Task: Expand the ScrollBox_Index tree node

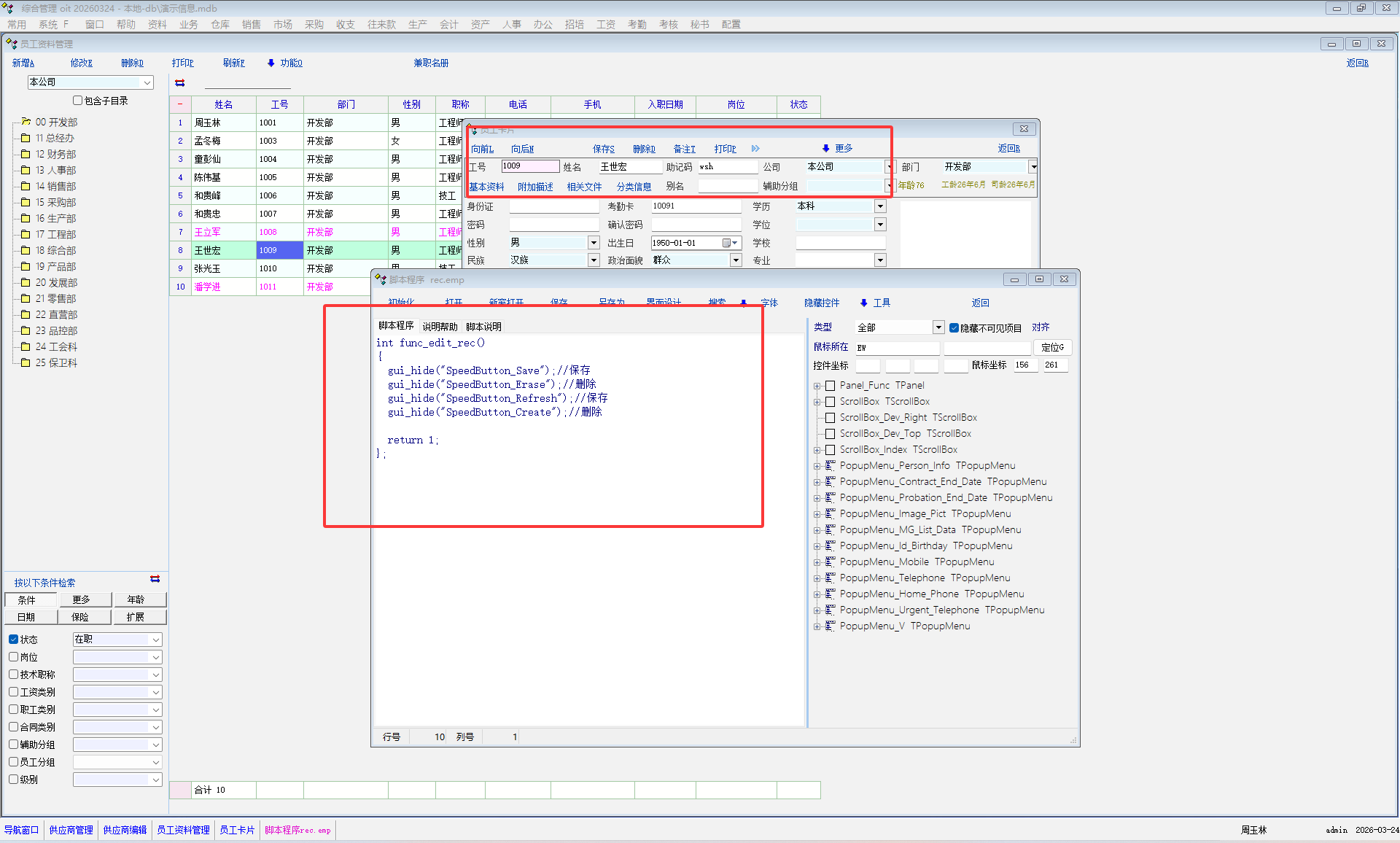Action: pos(817,450)
